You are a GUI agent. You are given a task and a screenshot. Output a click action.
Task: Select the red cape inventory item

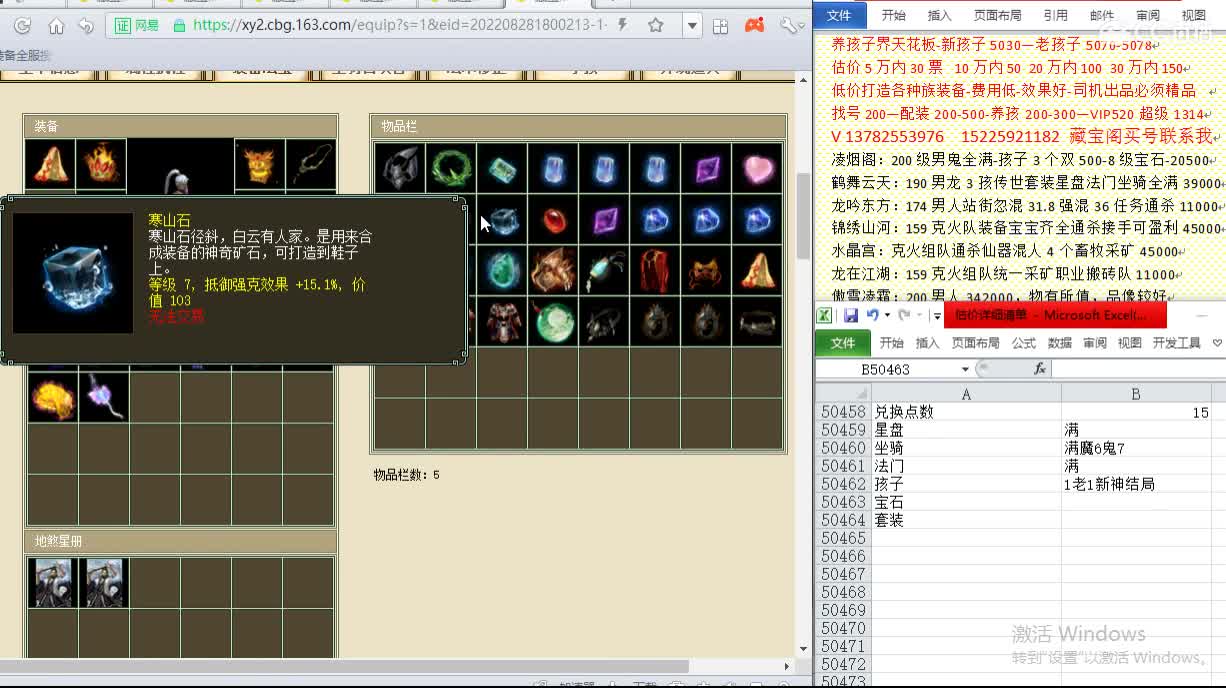click(655, 271)
